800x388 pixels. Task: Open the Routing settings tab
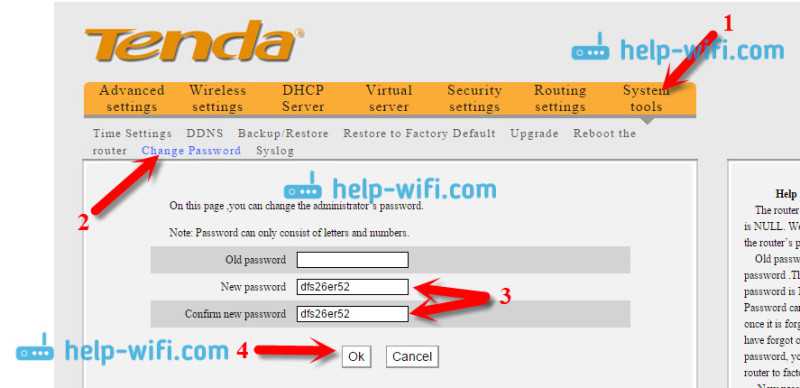[560, 99]
